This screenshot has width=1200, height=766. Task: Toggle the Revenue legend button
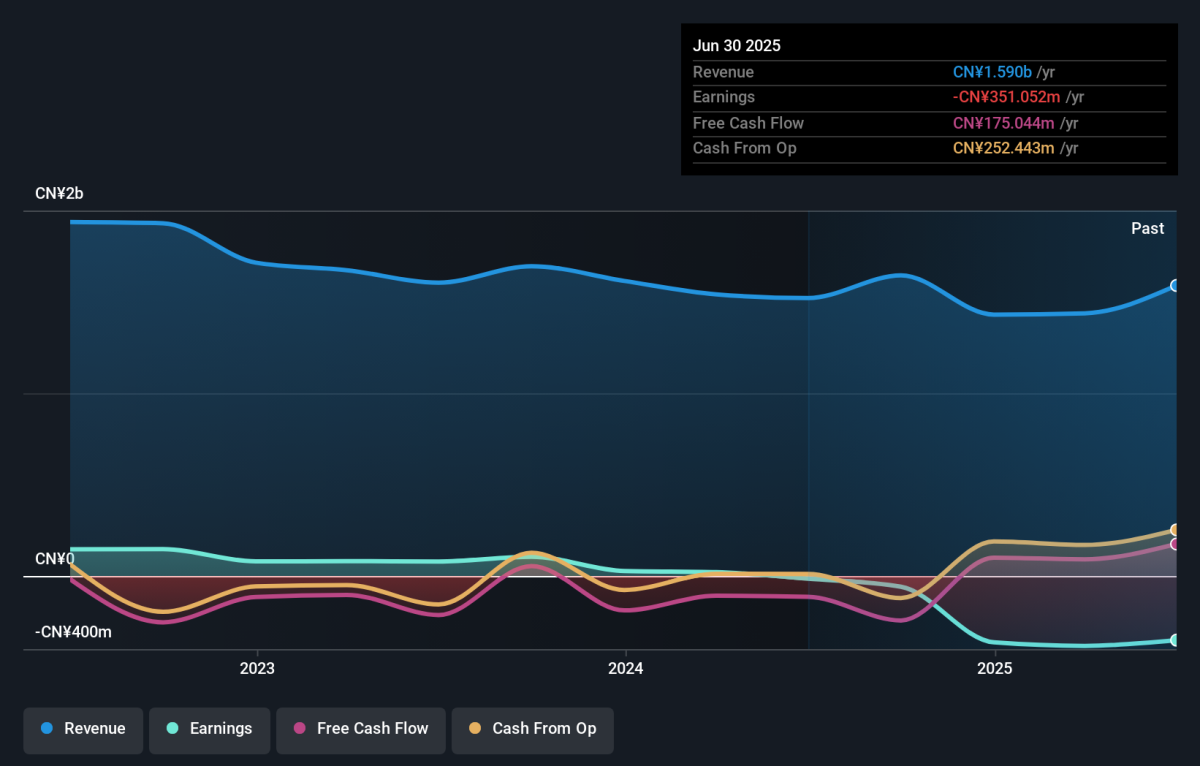click(83, 730)
